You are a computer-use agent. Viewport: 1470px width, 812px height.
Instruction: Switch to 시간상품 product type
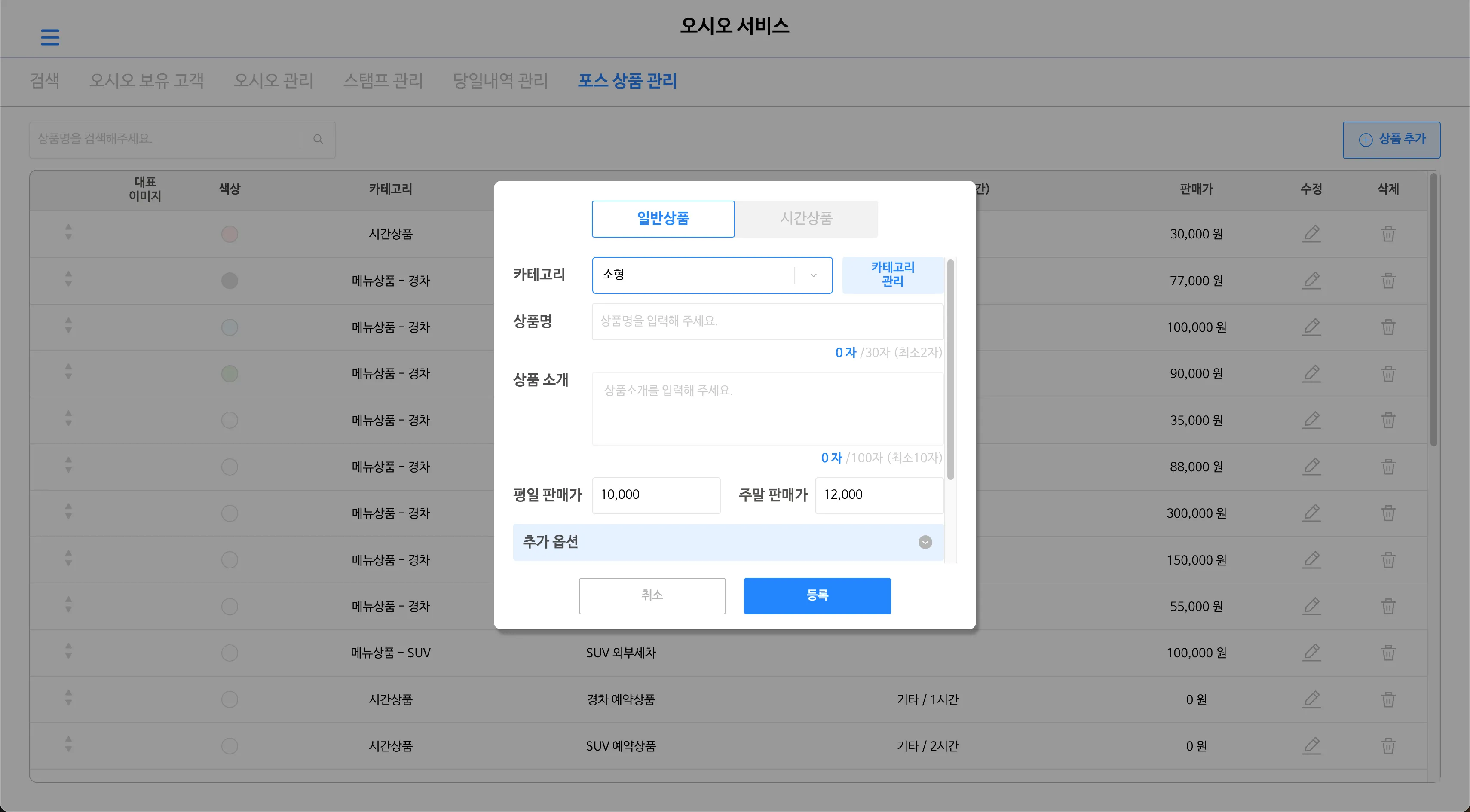806,218
